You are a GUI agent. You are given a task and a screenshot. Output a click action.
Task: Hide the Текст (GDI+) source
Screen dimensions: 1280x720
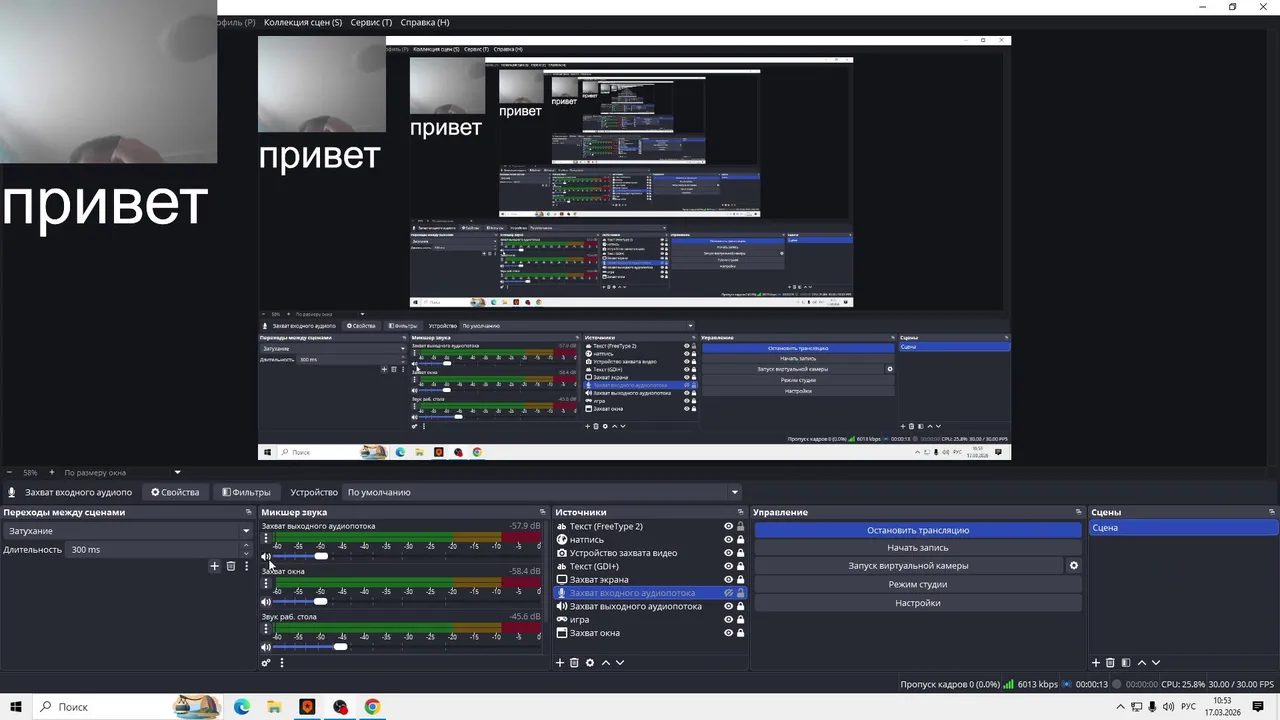pos(728,566)
